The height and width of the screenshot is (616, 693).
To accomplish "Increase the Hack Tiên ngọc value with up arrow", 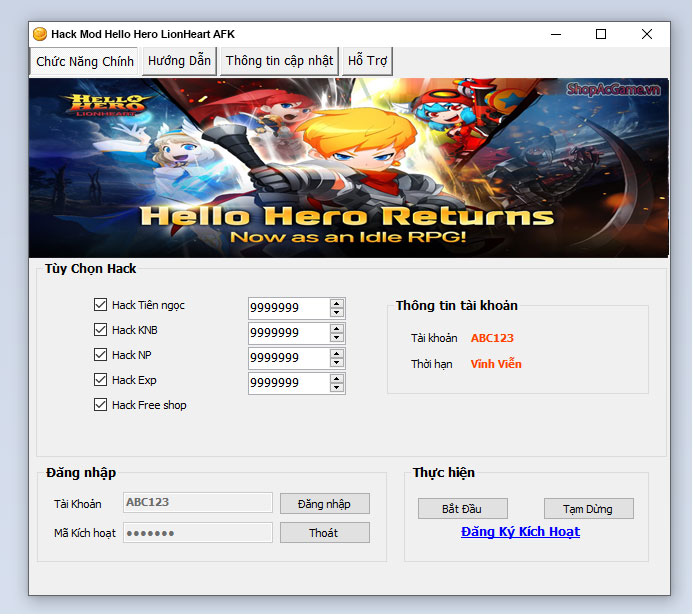I will [337, 304].
